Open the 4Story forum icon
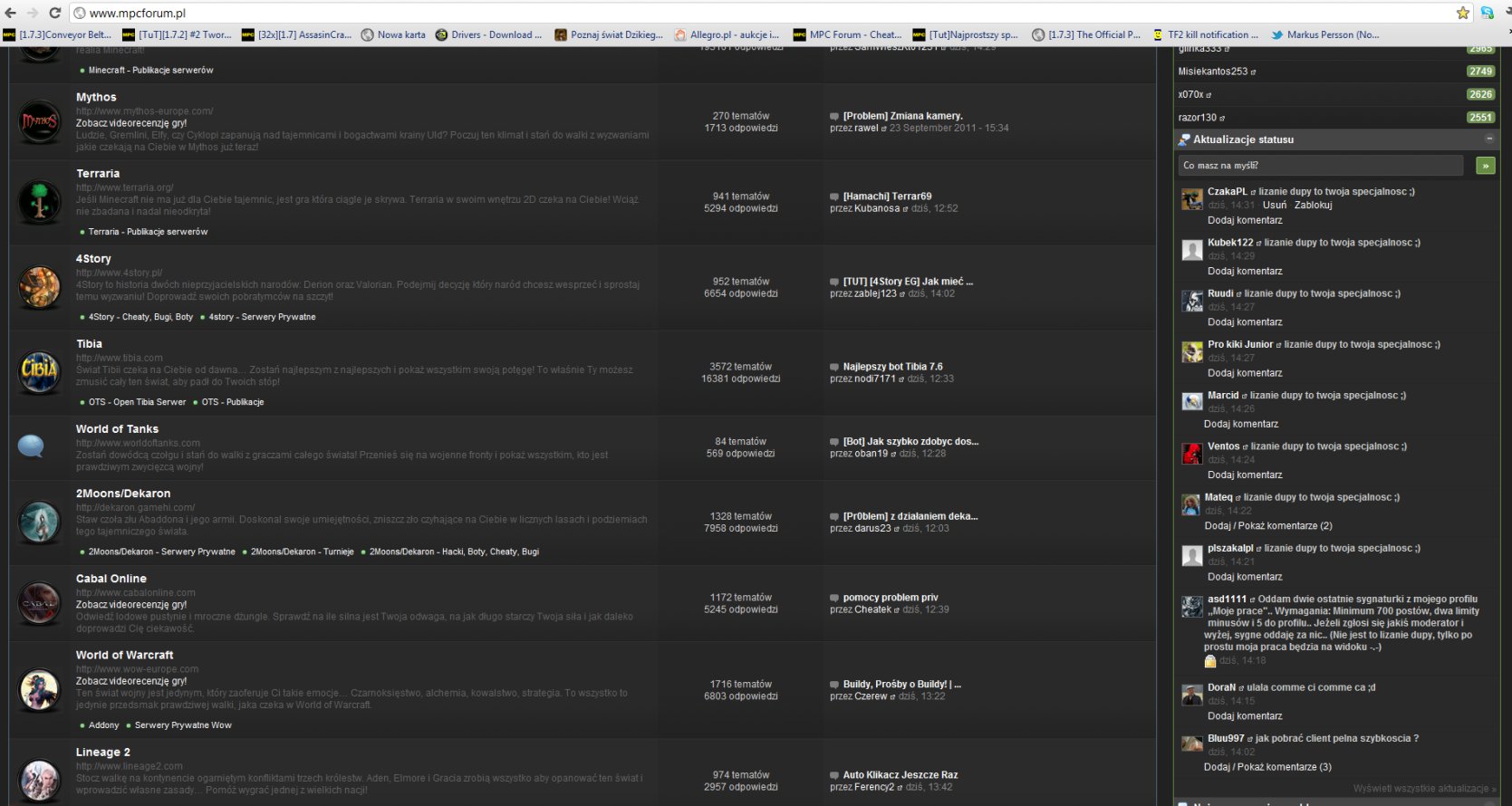Image resolution: width=1512 pixels, height=806 pixels. tap(39, 287)
